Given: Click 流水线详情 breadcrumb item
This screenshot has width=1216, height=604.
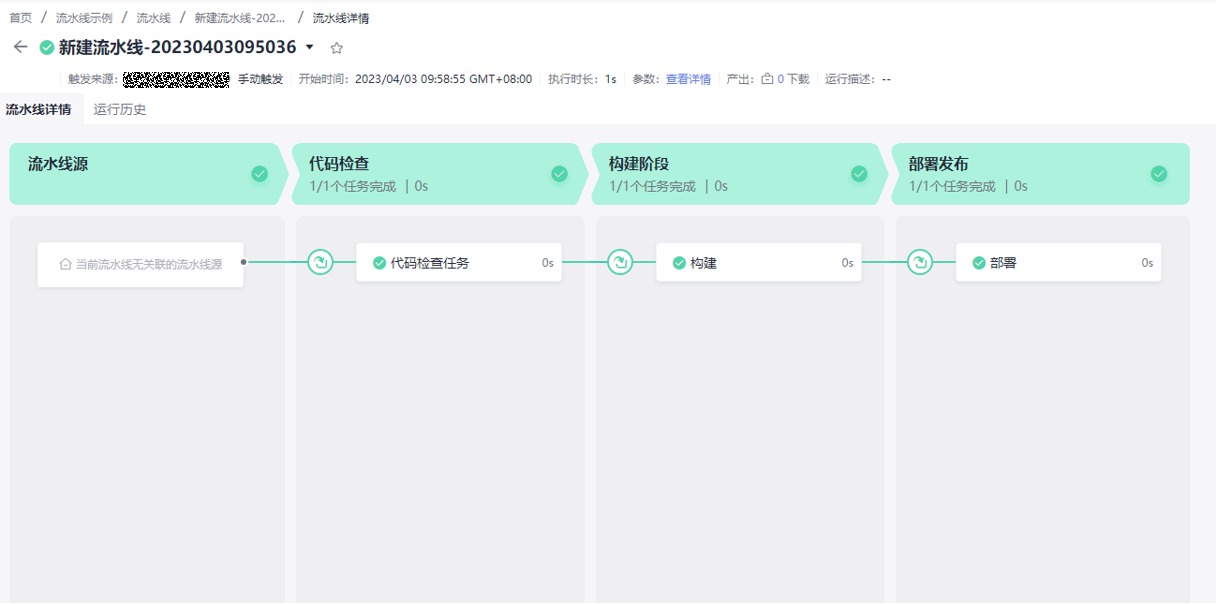Looking at the screenshot, I should pyautogui.click(x=341, y=18).
